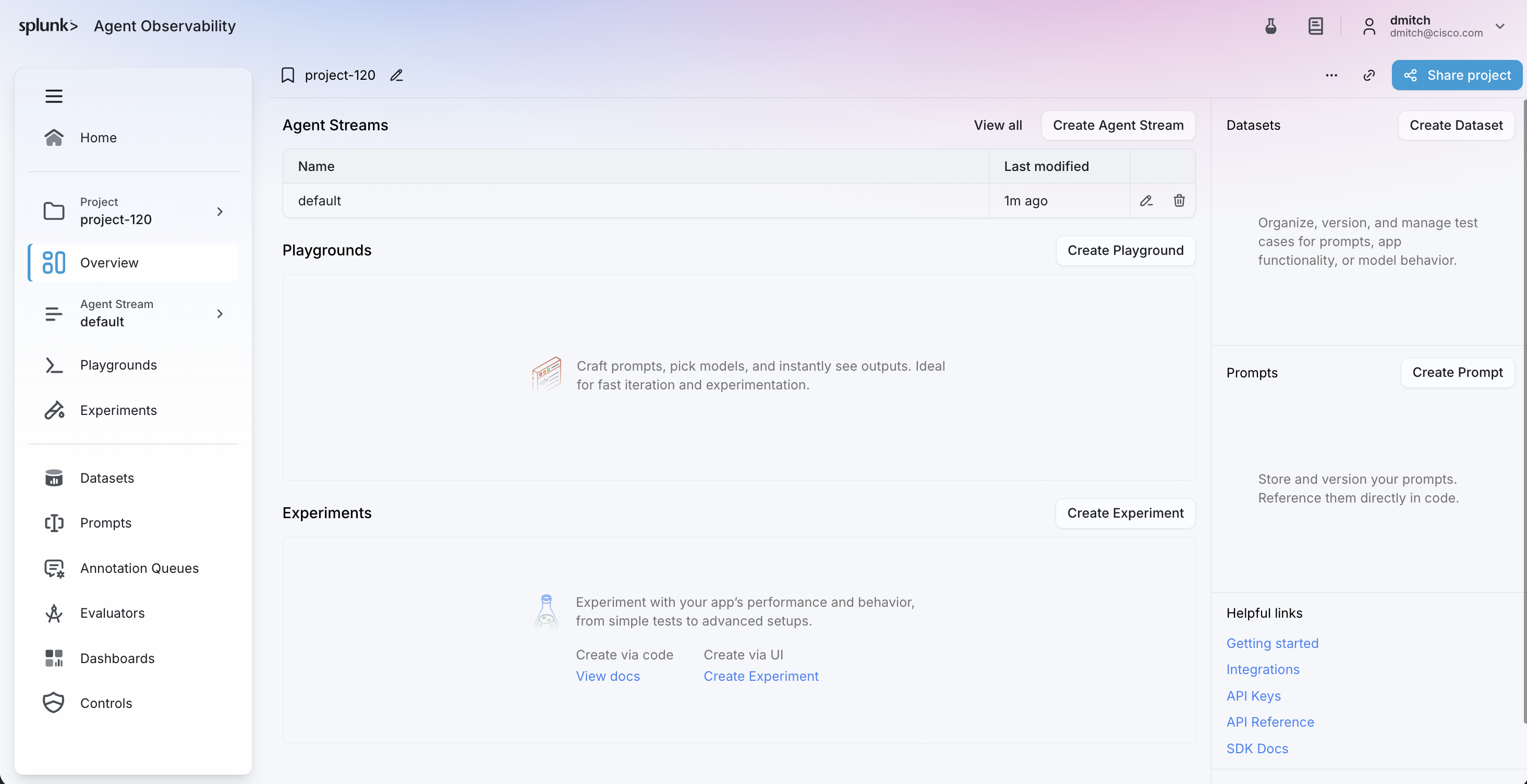Open SDK Docs helpful link
The height and width of the screenshot is (784, 1527).
click(x=1257, y=749)
